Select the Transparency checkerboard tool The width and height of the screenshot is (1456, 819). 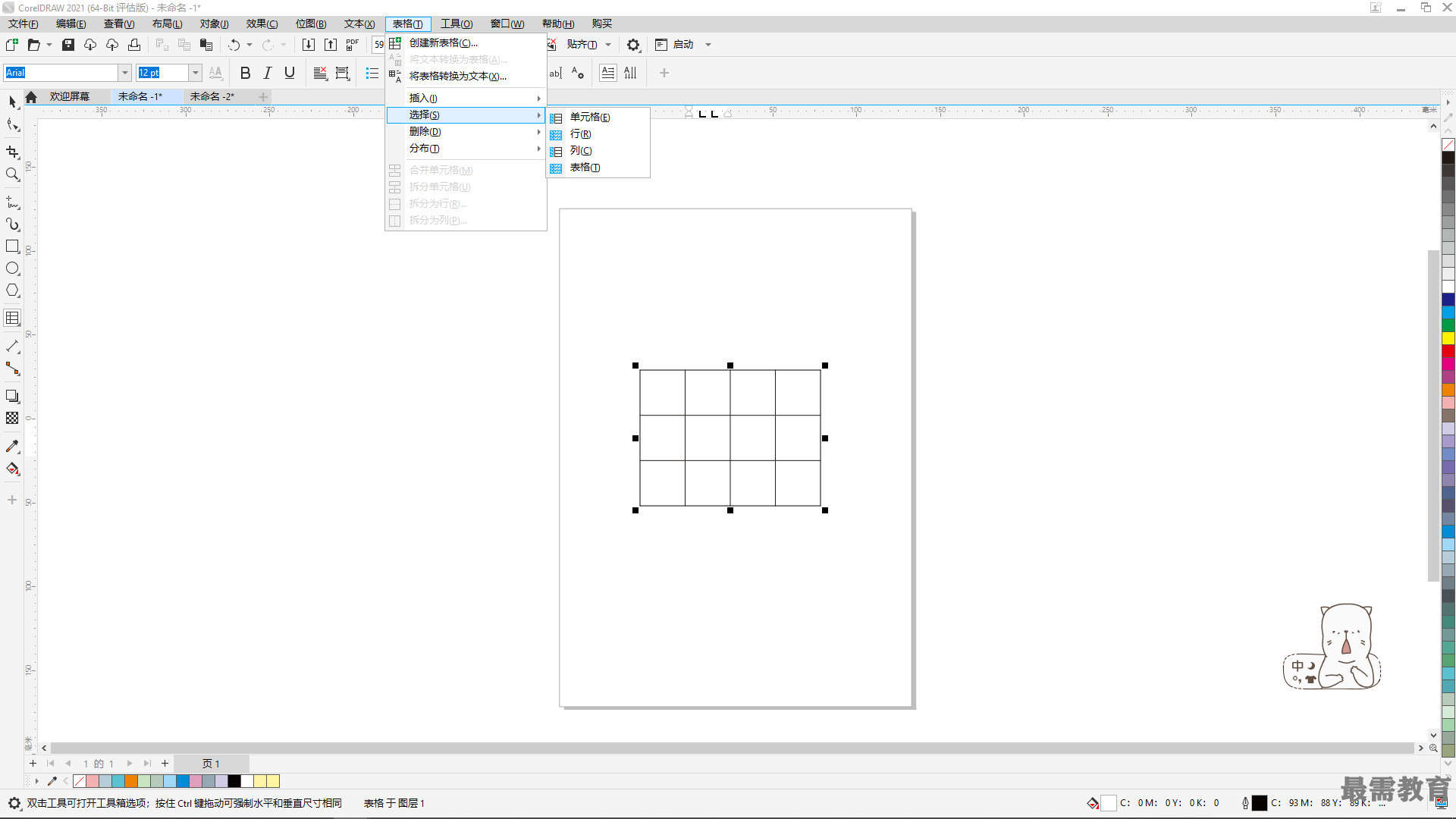click(12, 418)
